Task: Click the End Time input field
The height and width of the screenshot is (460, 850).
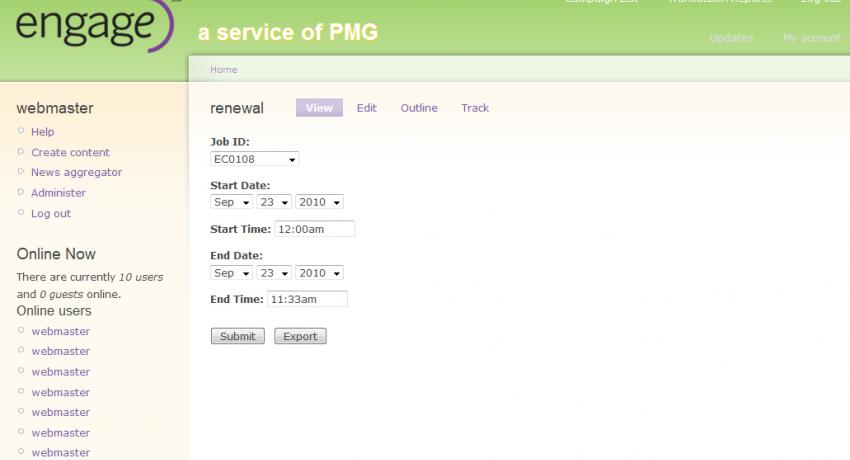Action: pos(307,299)
